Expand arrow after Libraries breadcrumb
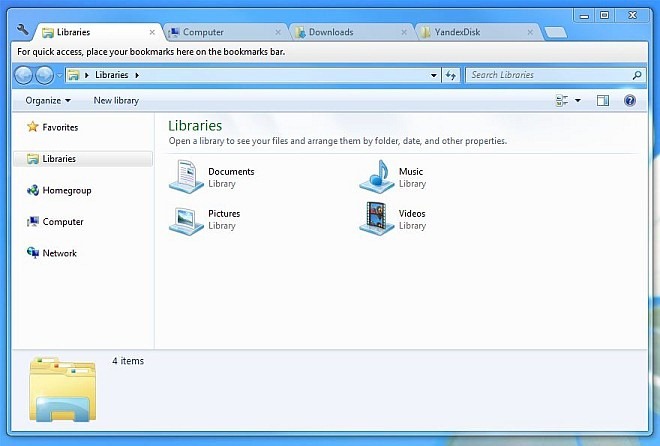 (137, 75)
